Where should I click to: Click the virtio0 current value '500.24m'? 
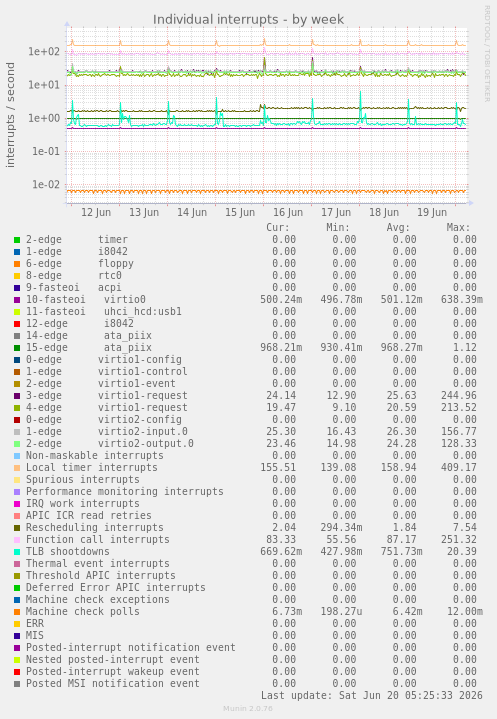(x=281, y=299)
